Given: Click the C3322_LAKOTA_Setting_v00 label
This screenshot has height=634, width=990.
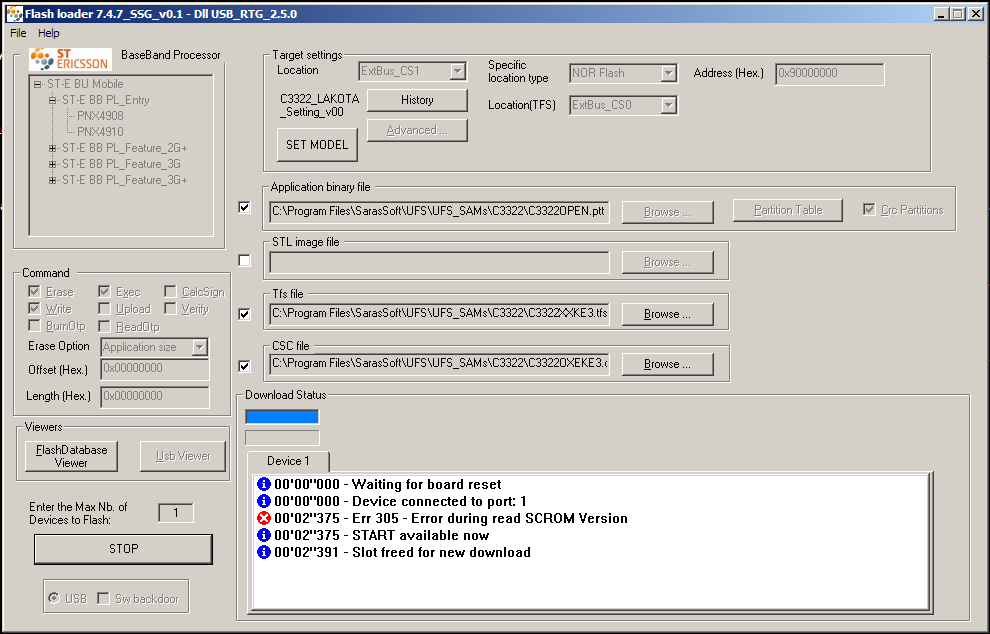Looking at the screenshot, I should [x=319, y=105].
